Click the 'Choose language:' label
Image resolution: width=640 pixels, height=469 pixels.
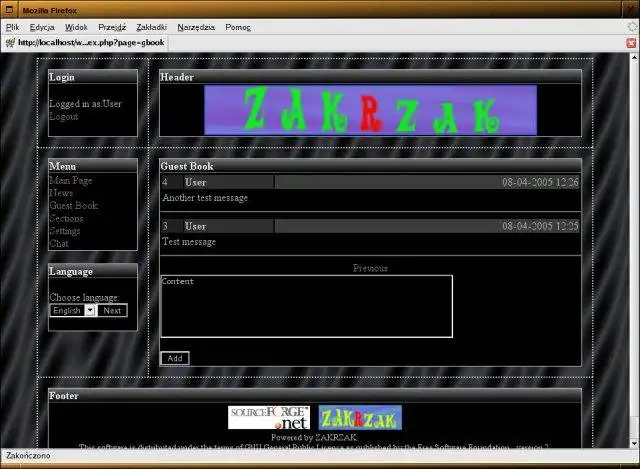pyautogui.click(x=84, y=298)
